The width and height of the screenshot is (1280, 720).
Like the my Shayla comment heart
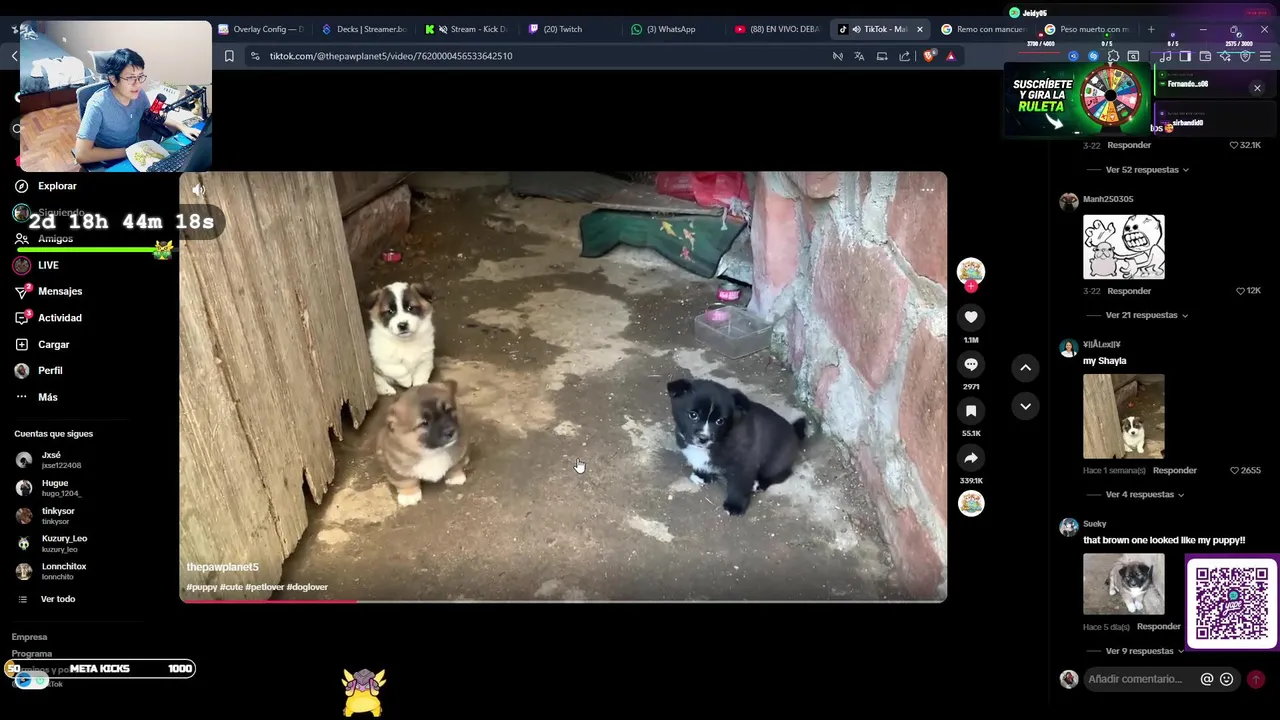[x=1234, y=470]
